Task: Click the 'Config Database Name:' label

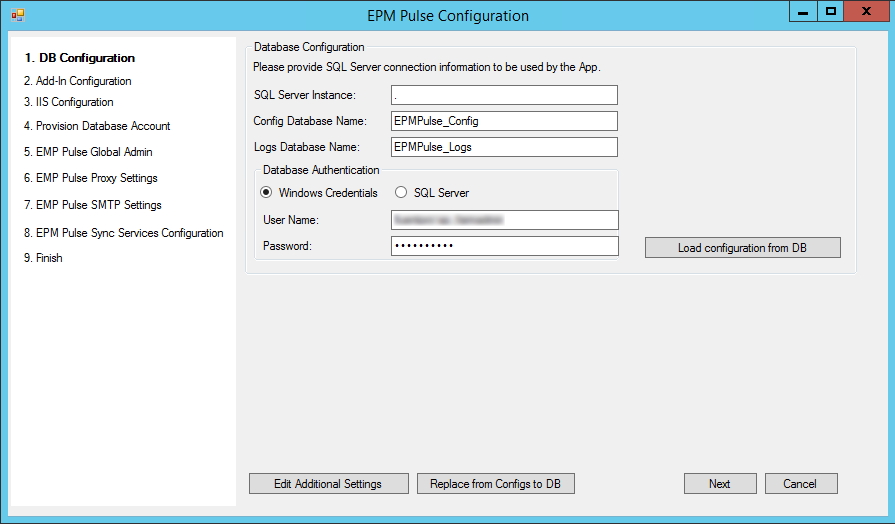Action: 311,121
